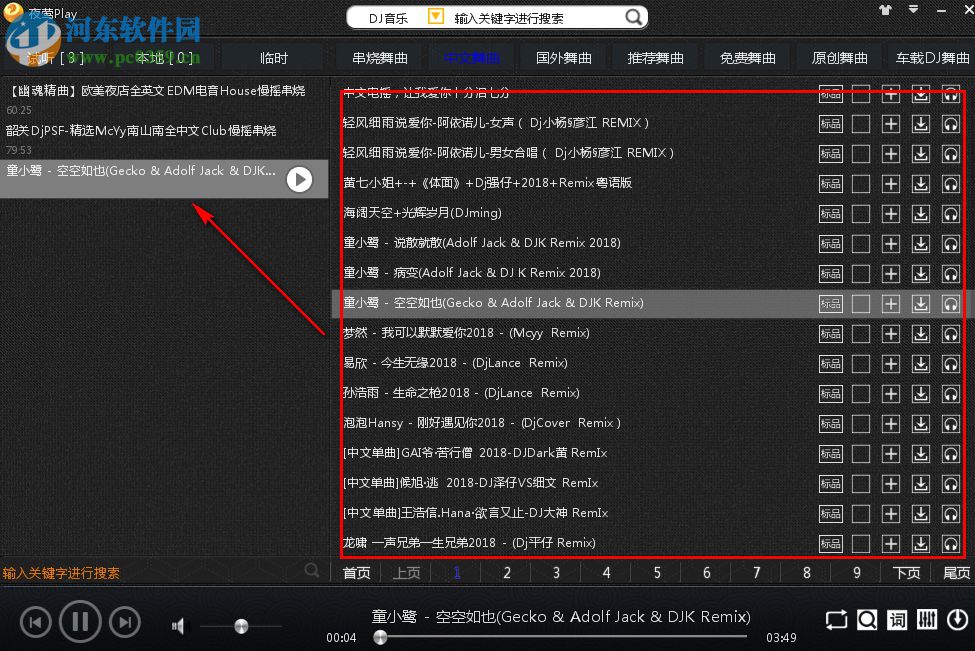Add 海阔天空+光辉岁月(DJming) to playlist with plus icon
975x651 pixels.
click(890, 214)
